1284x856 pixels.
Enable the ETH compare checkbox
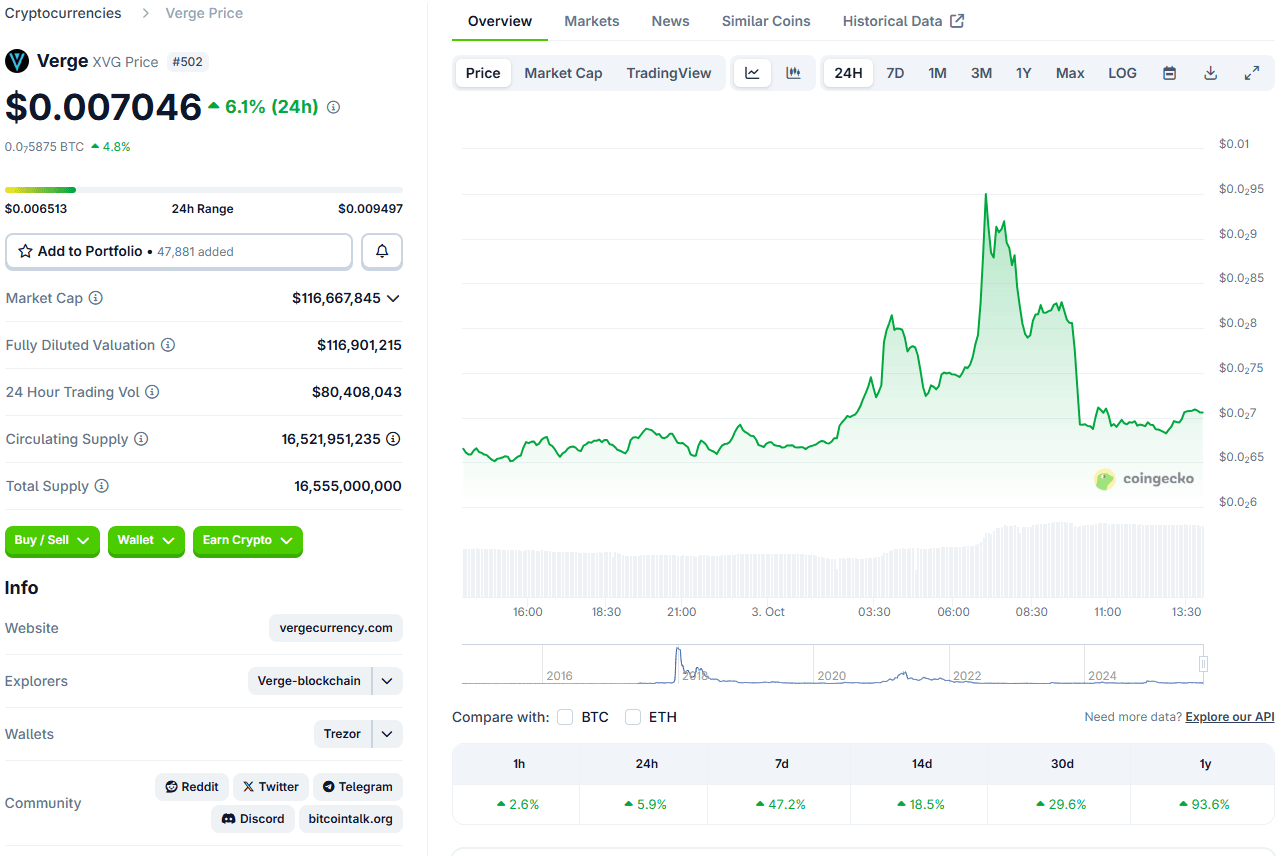tap(633, 717)
